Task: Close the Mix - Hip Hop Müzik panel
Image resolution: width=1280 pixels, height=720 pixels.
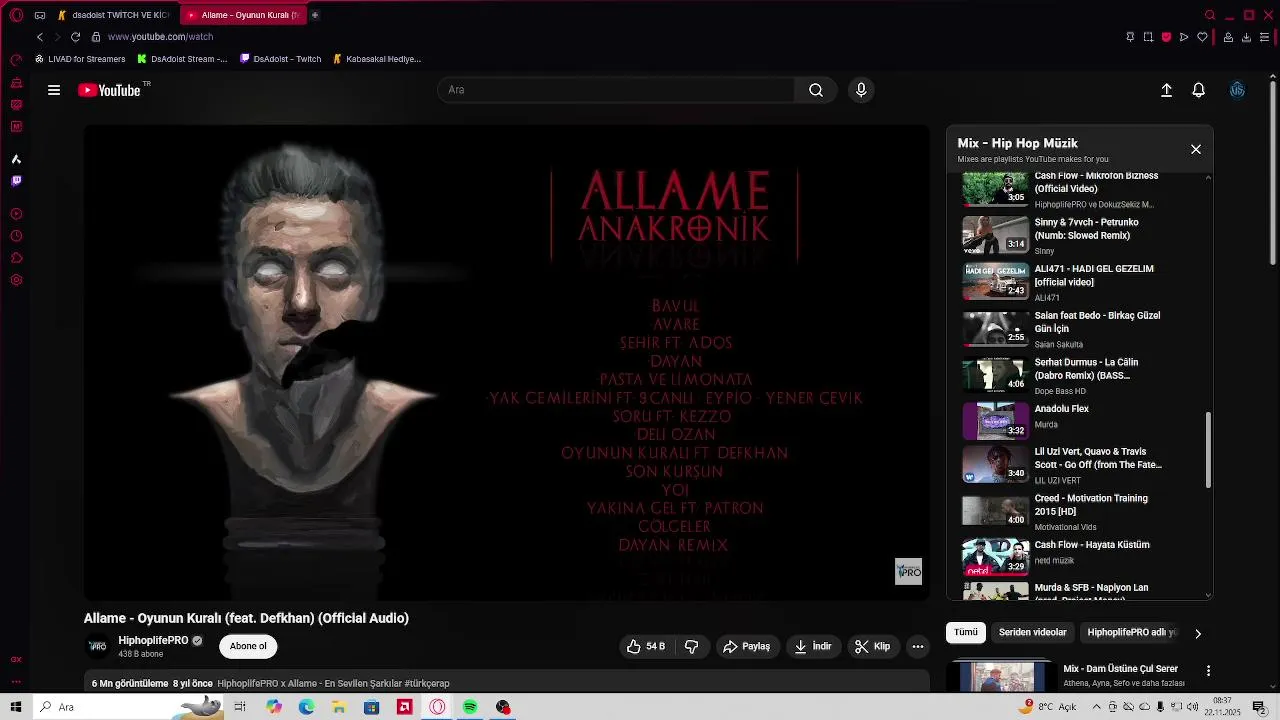Action: click(1195, 149)
